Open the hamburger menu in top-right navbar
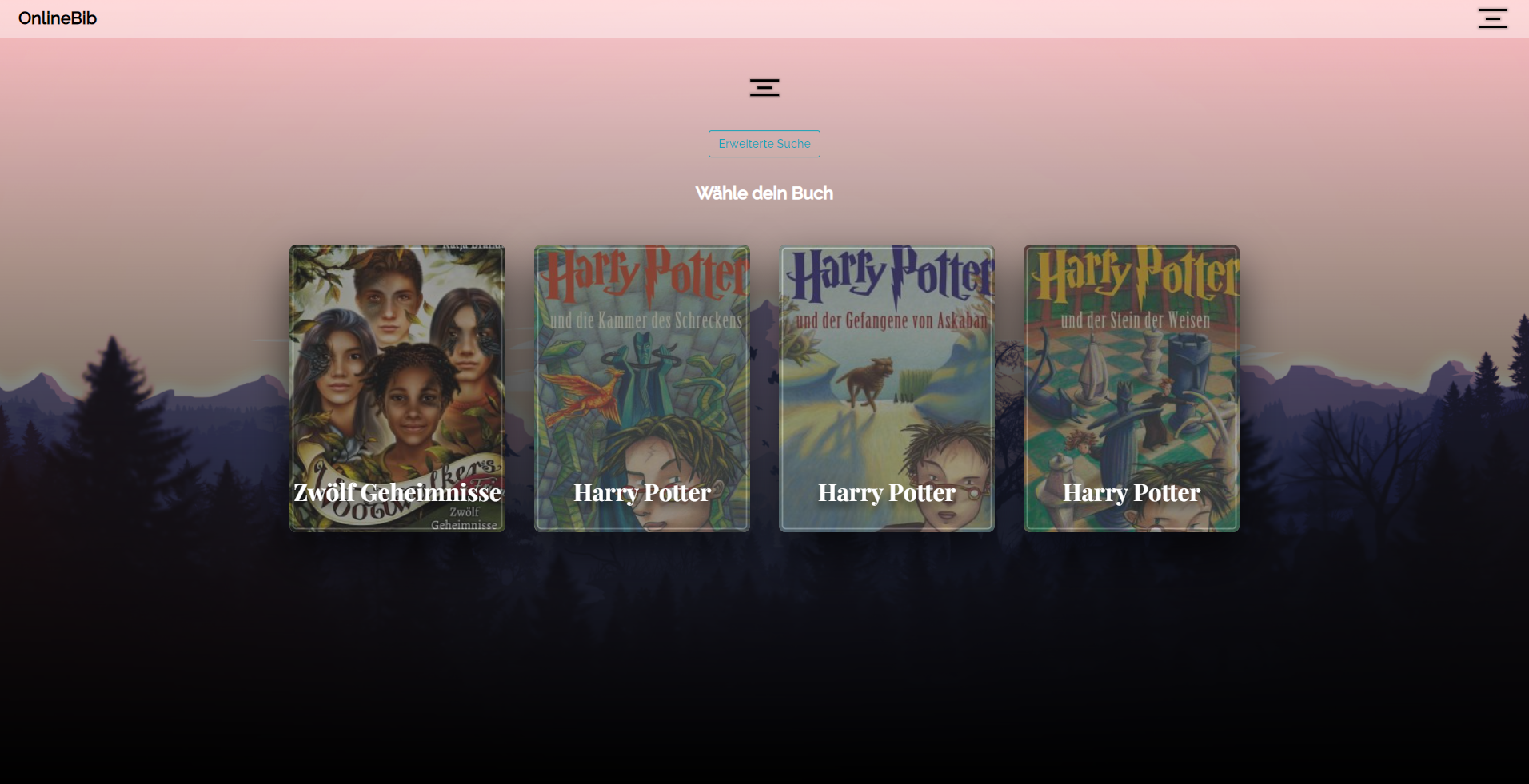 1492,18
